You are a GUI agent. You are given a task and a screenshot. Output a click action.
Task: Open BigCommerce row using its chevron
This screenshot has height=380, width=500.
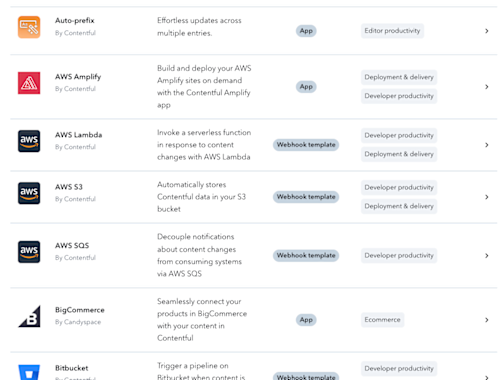[x=487, y=320]
